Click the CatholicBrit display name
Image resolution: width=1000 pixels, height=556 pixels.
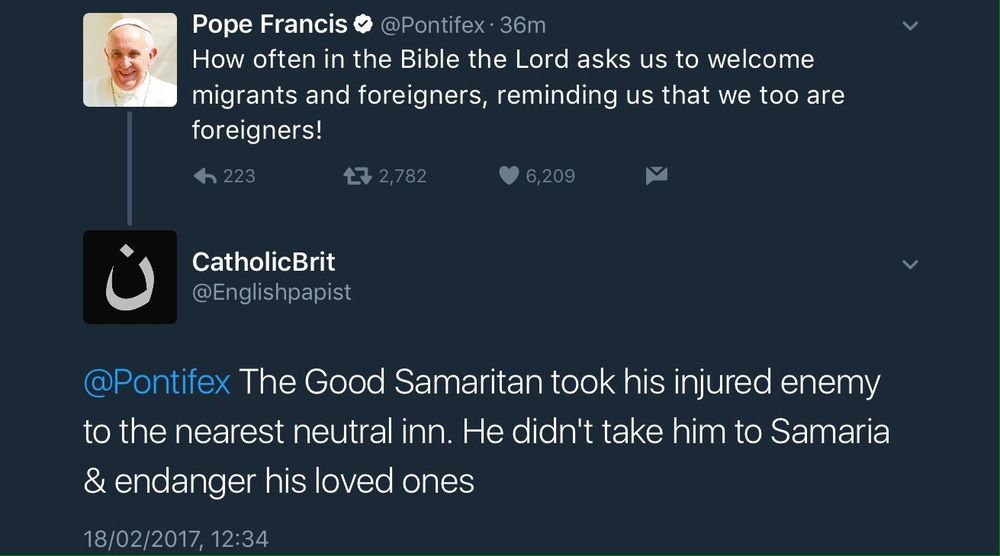[263, 262]
